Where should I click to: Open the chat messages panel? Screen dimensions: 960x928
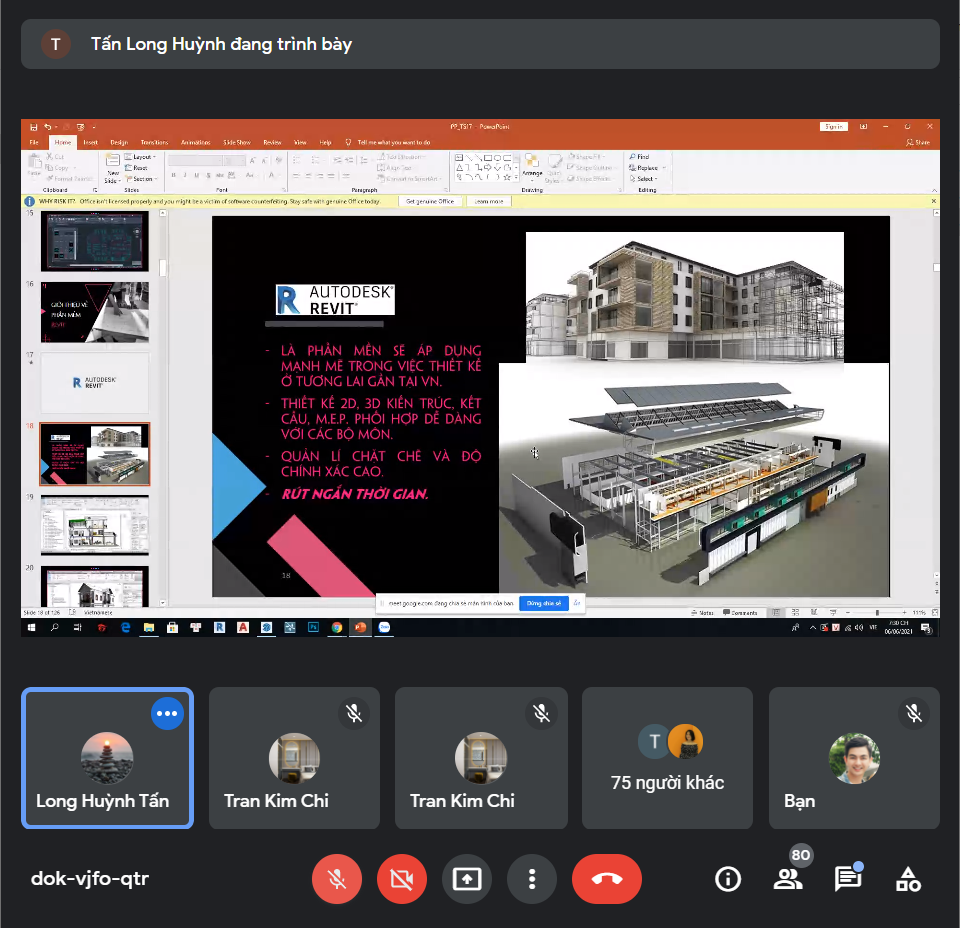[848, 879]
